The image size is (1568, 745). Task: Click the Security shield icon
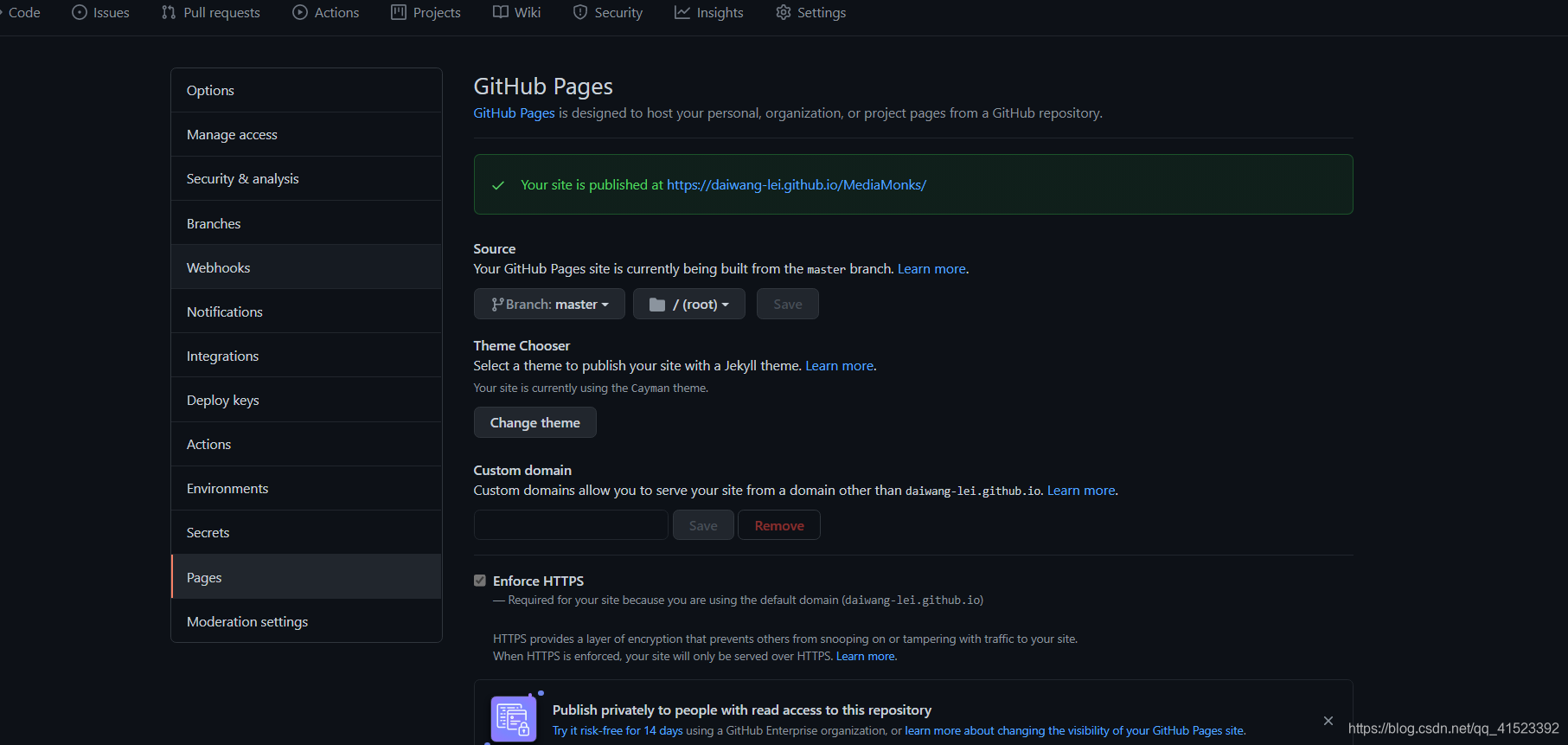580,12
